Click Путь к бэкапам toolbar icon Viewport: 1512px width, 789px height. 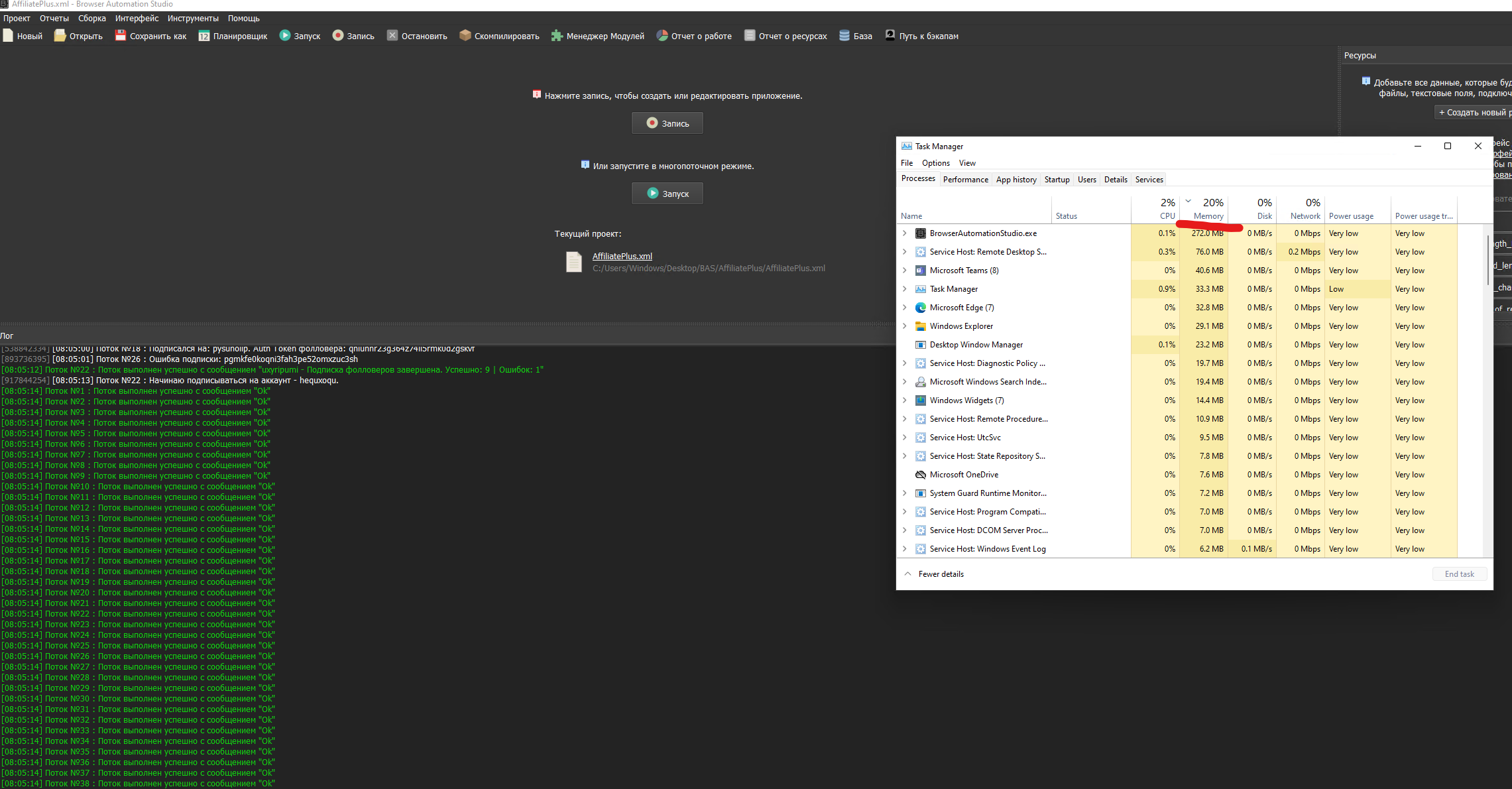890,36
